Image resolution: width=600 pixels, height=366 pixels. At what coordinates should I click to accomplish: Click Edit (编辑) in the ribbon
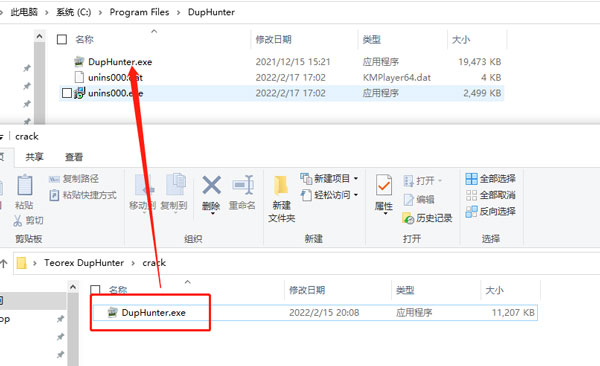(x=419, y=199)
